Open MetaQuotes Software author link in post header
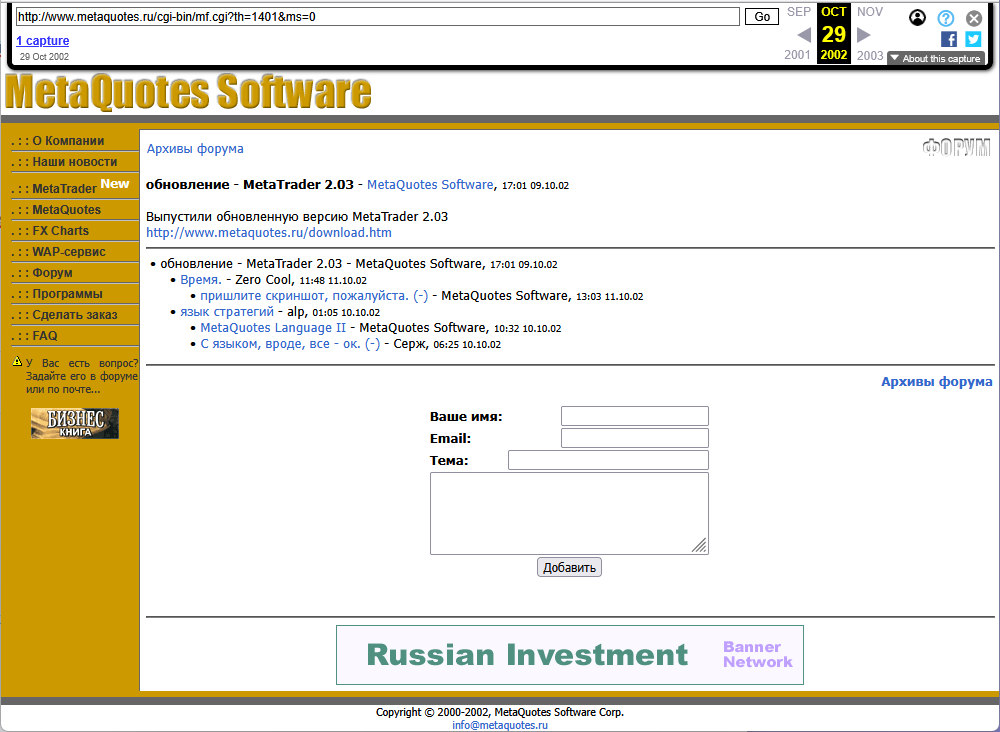 click(430, 185)
